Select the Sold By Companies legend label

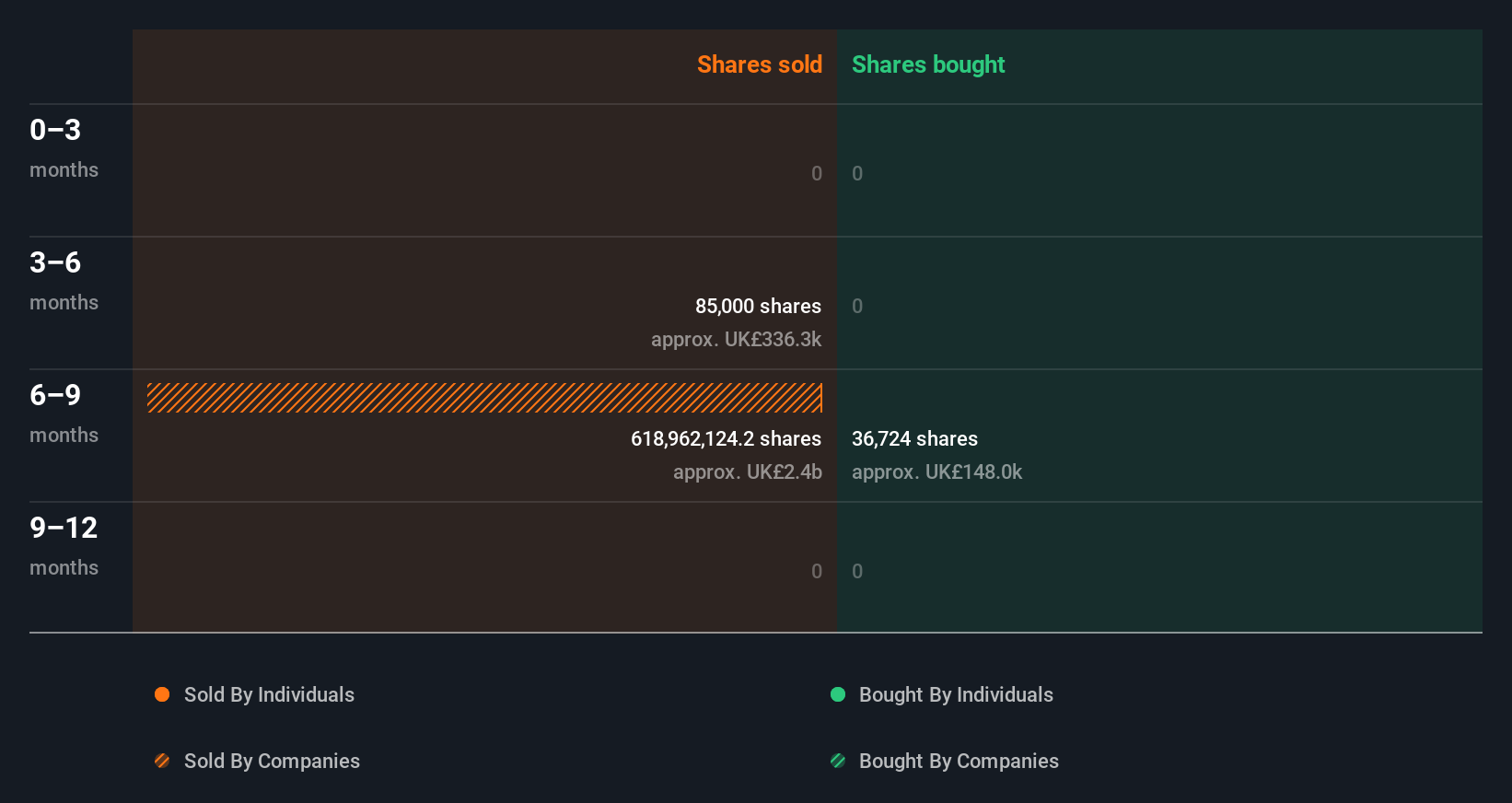click(272, 762)
